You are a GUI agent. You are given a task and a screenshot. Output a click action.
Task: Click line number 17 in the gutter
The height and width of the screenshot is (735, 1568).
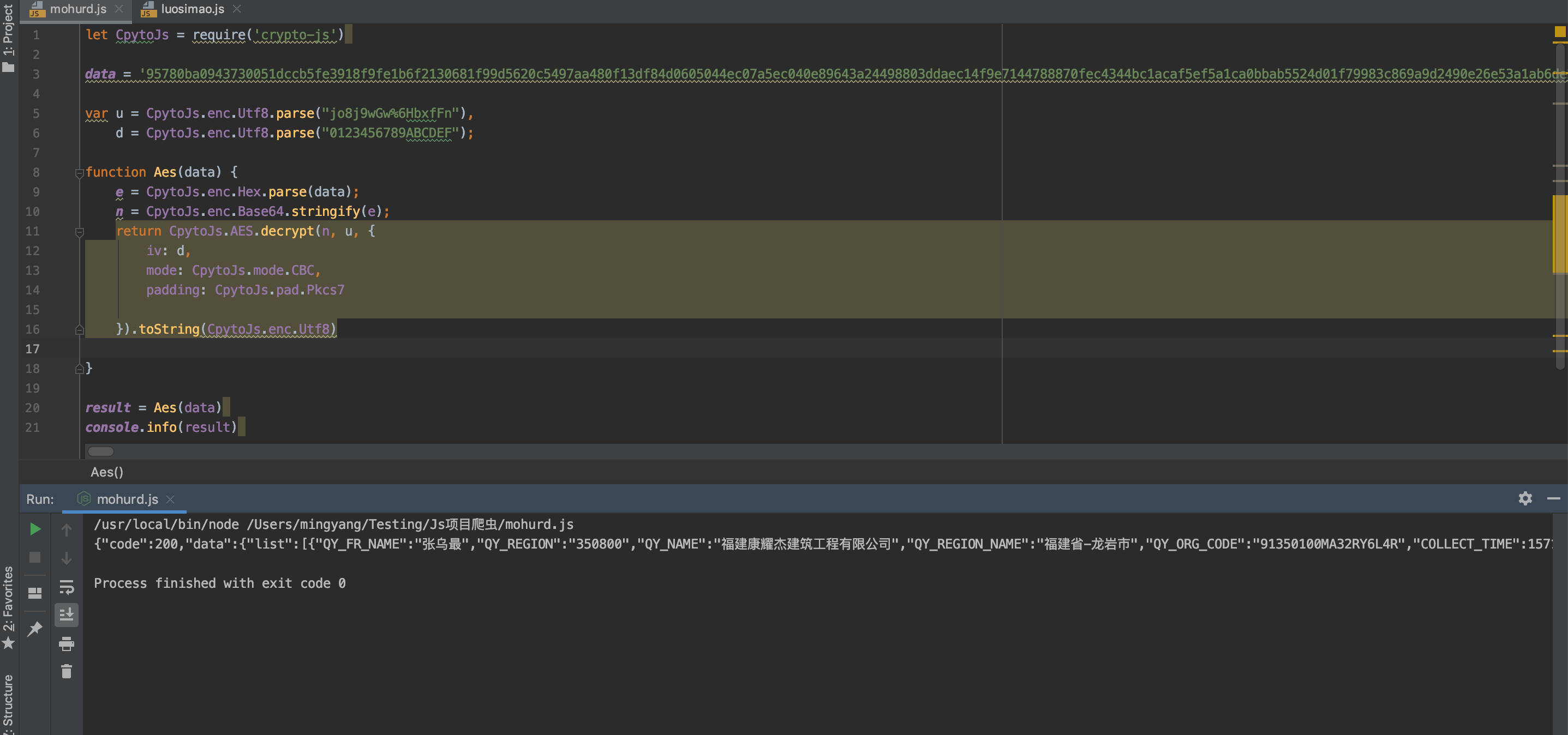point(32,348)
